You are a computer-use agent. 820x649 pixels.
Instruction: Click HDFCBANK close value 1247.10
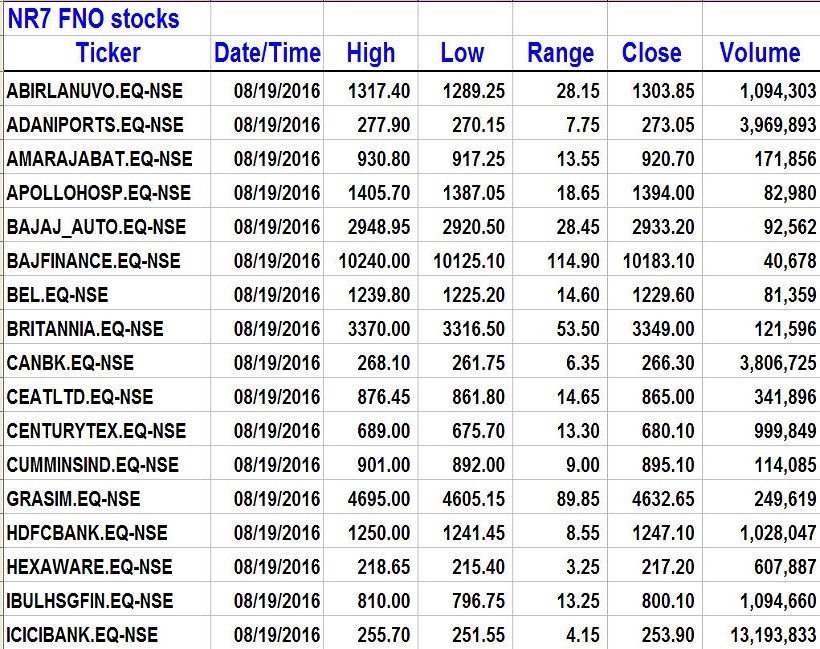coord(662,533)
